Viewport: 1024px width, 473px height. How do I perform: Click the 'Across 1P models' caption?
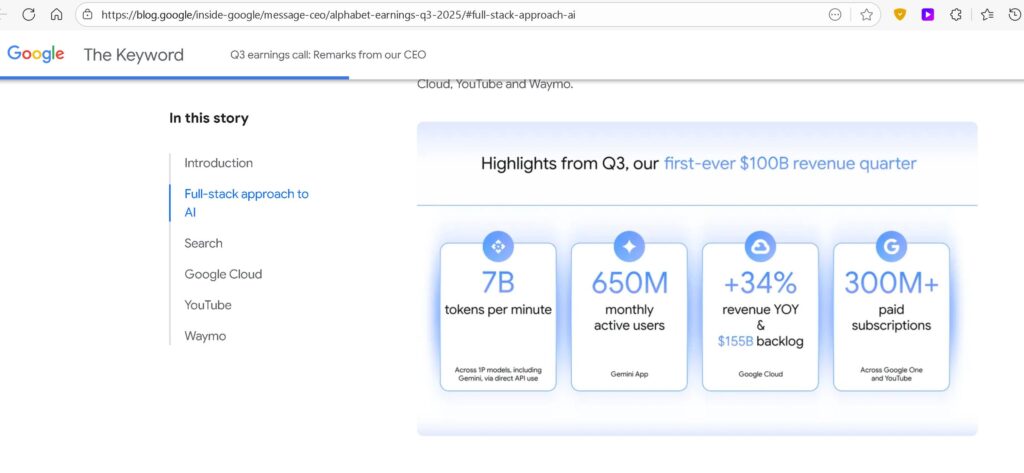[498, 374]
